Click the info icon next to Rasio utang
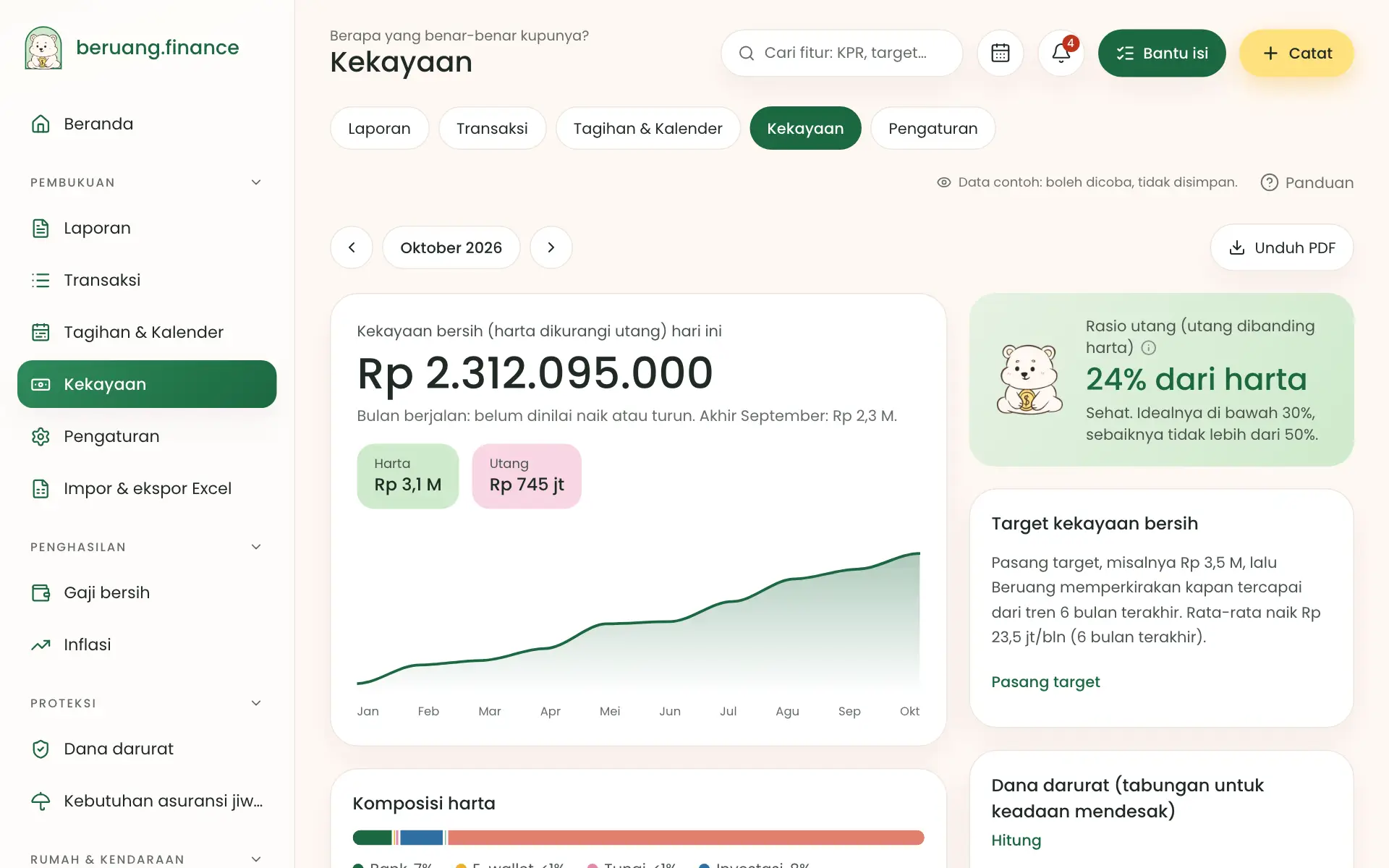Image resolution: width=1389 pixels, height=868 pixels. pos(1148,348)
